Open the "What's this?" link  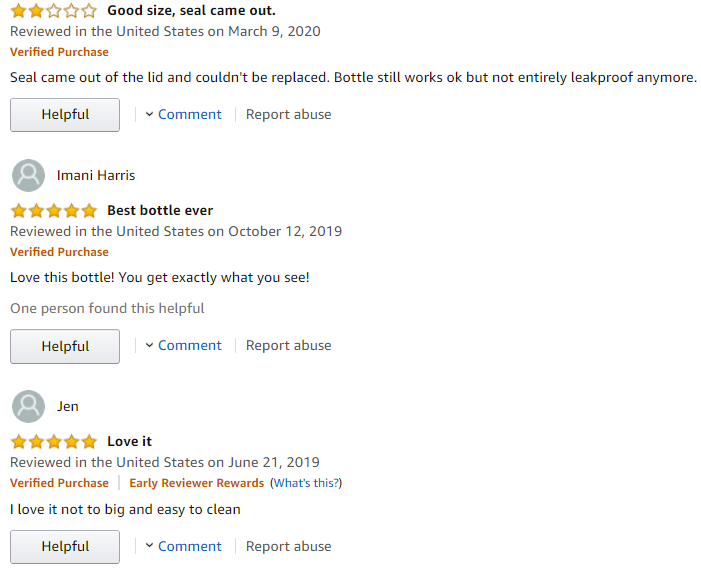[306, 483]
